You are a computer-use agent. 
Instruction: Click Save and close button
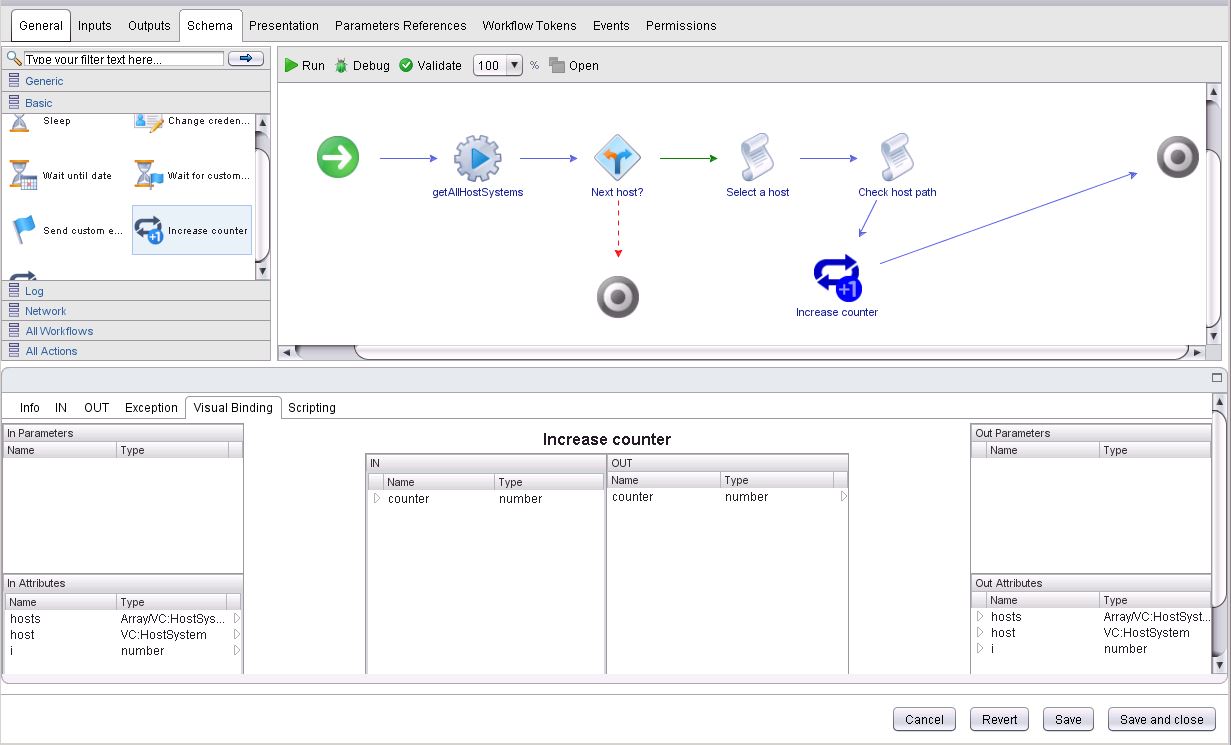(x=1161, y=719)
